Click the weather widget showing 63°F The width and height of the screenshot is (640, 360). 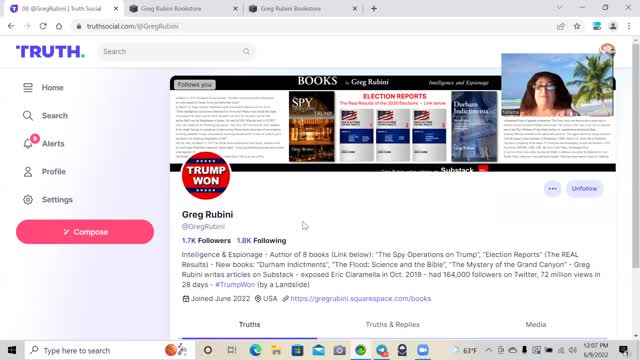tap(463, 350)
